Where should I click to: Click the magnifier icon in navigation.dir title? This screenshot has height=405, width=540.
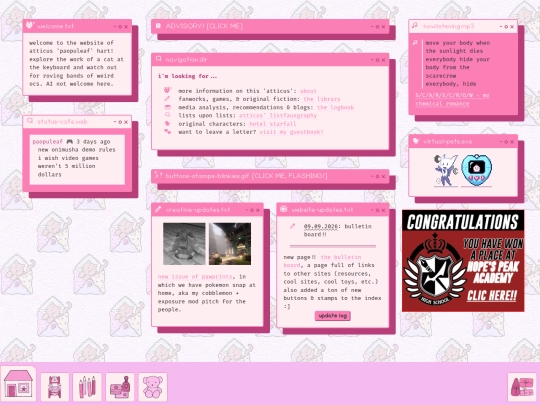[x=158, y=59]
